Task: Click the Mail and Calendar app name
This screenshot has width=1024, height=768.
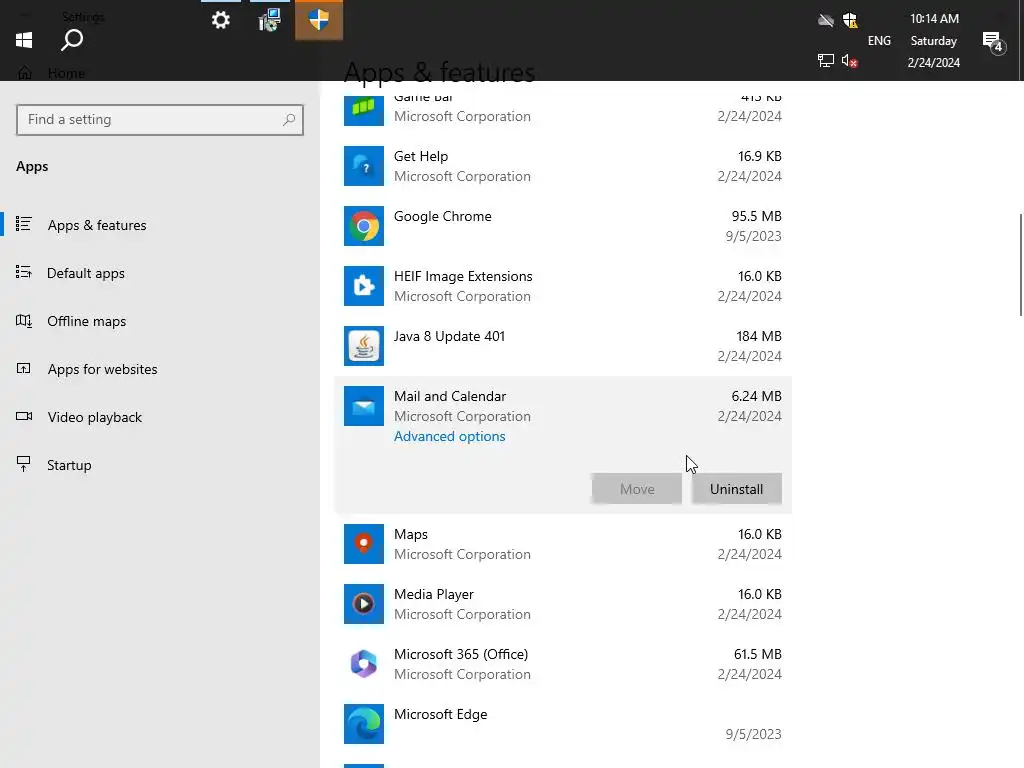Action: pos(449,396)
